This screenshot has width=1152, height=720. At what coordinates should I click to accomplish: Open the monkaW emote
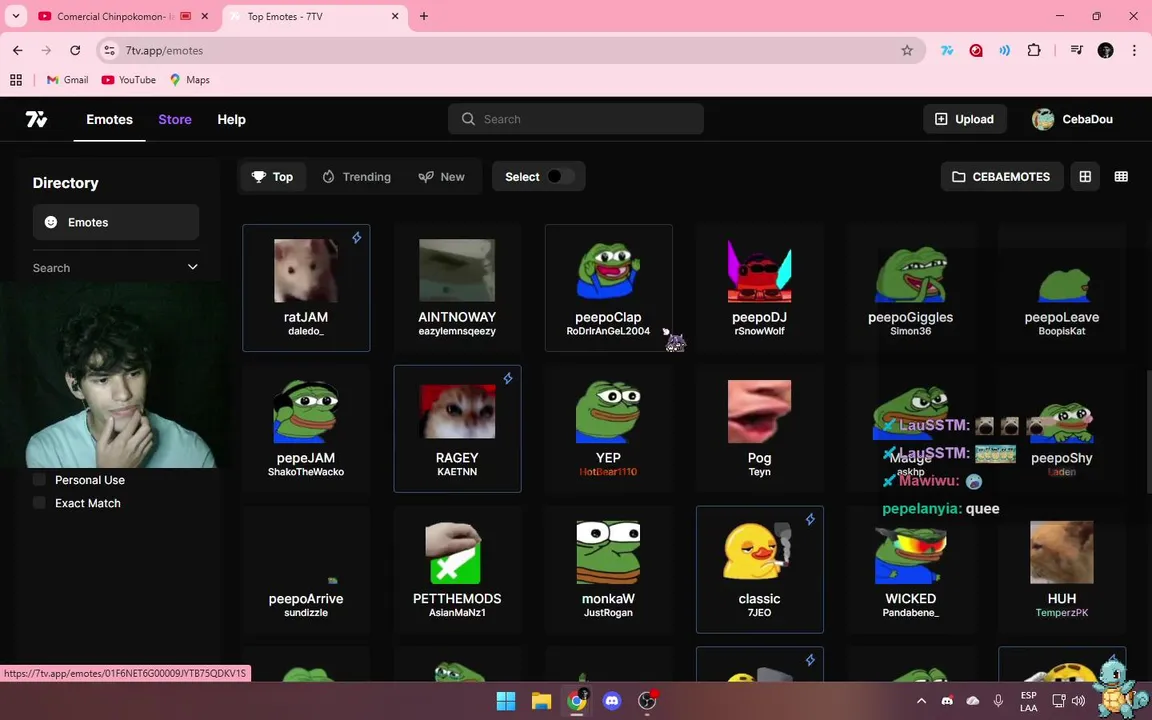[x=608, y=569]
